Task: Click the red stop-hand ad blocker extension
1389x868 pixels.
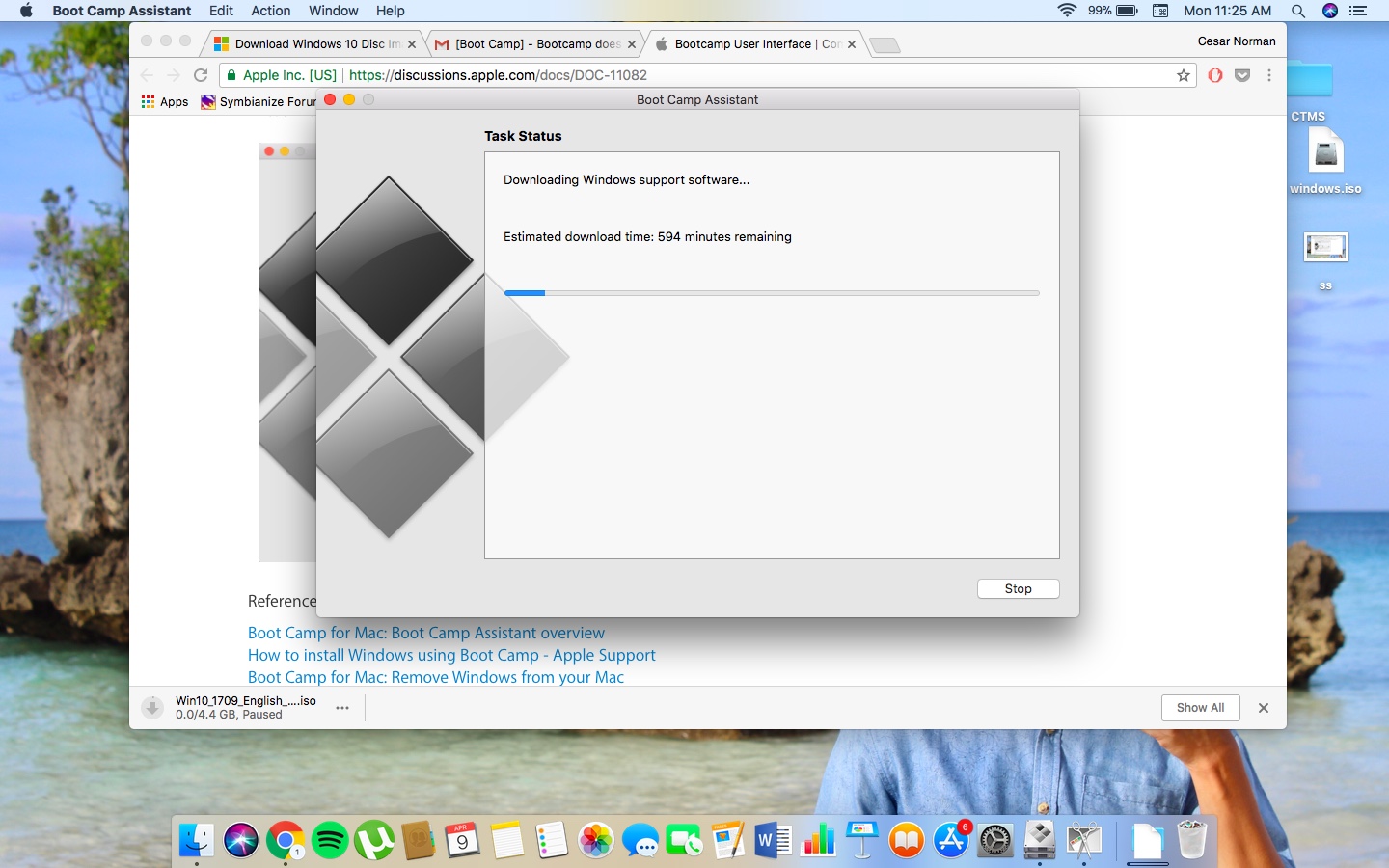Action: [1215, 75]
